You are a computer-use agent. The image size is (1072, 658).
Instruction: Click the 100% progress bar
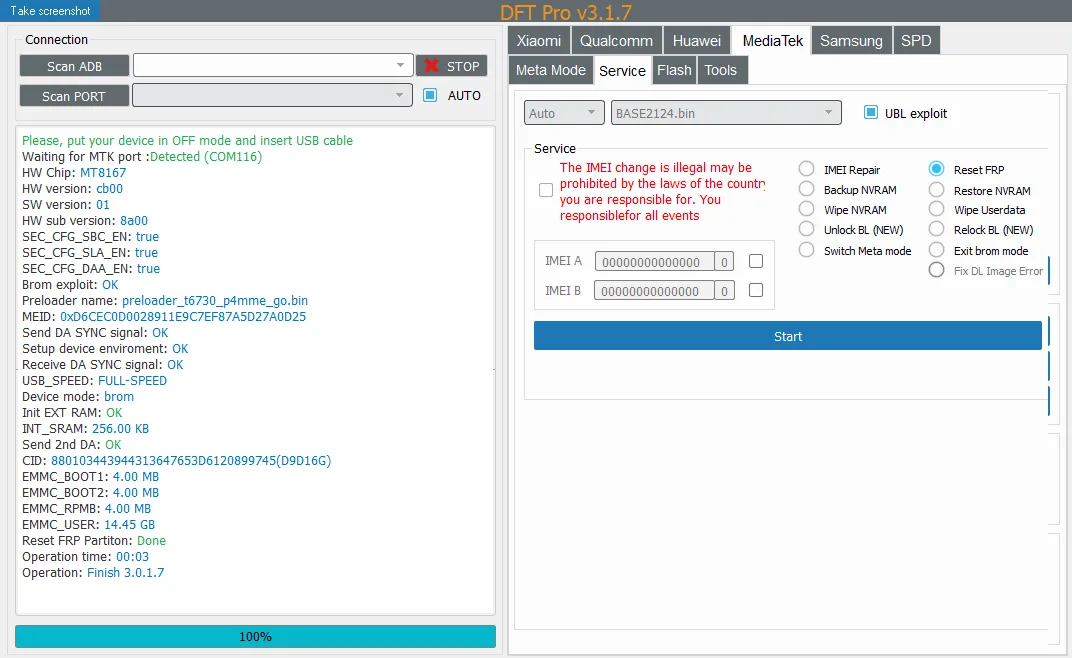(x=255, y=636)
